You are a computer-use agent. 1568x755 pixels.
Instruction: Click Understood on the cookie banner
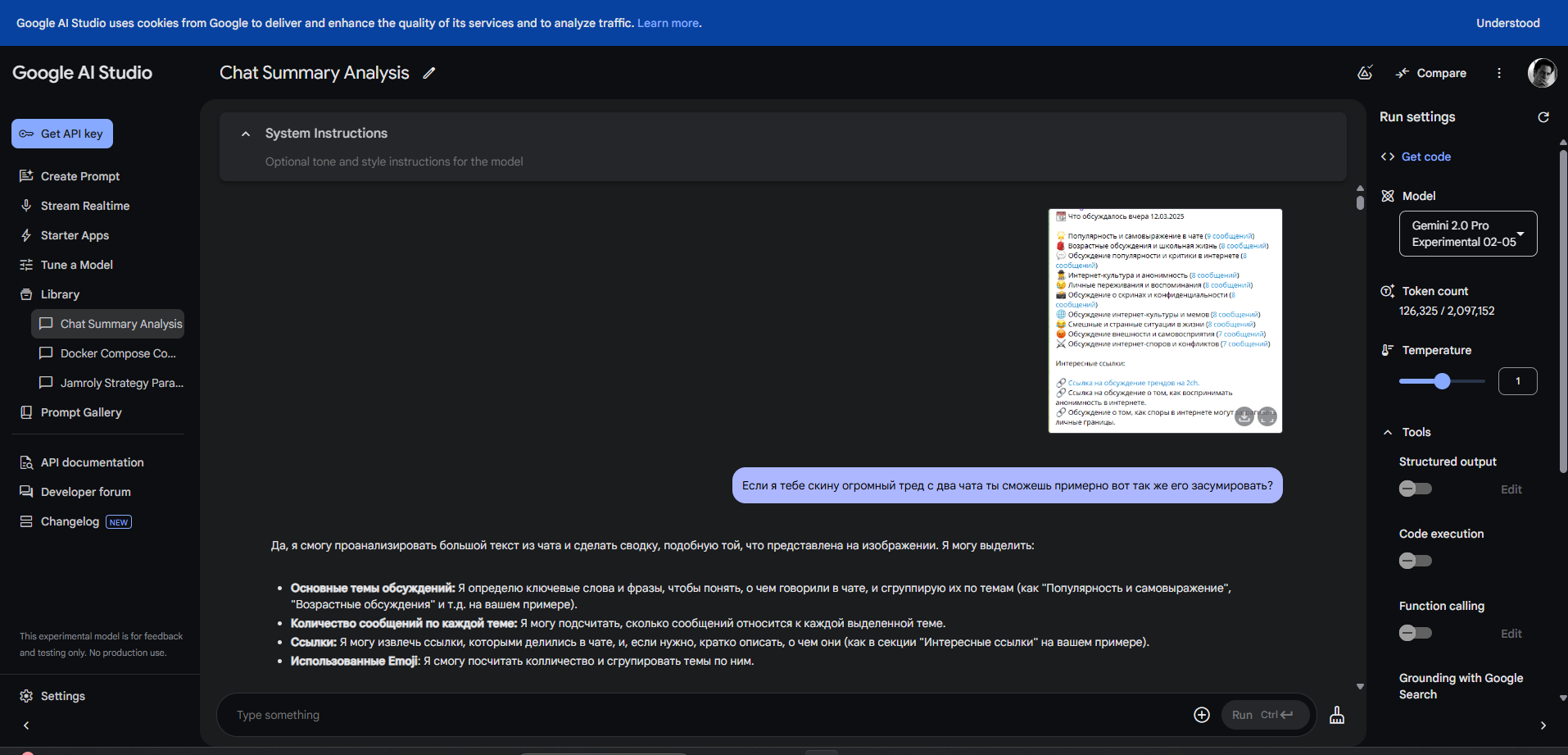tap(1508, 23)
